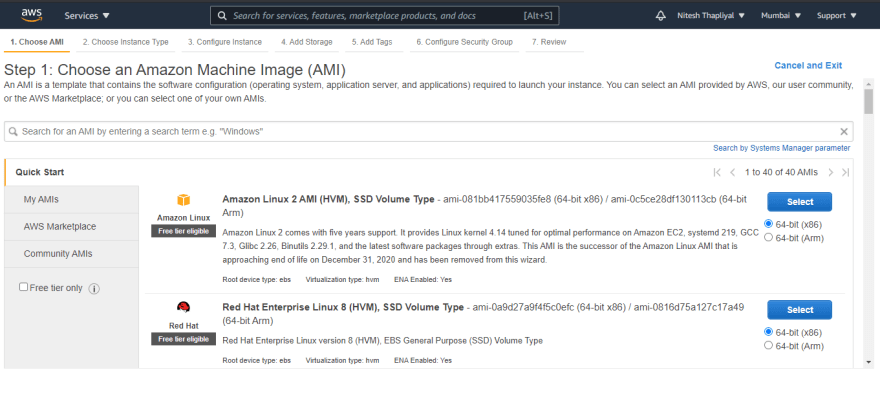This screenshot has height=401, width=880.
Task: Click Free tier eligible badge under Red Hat
Action: (x=184, y=339)
